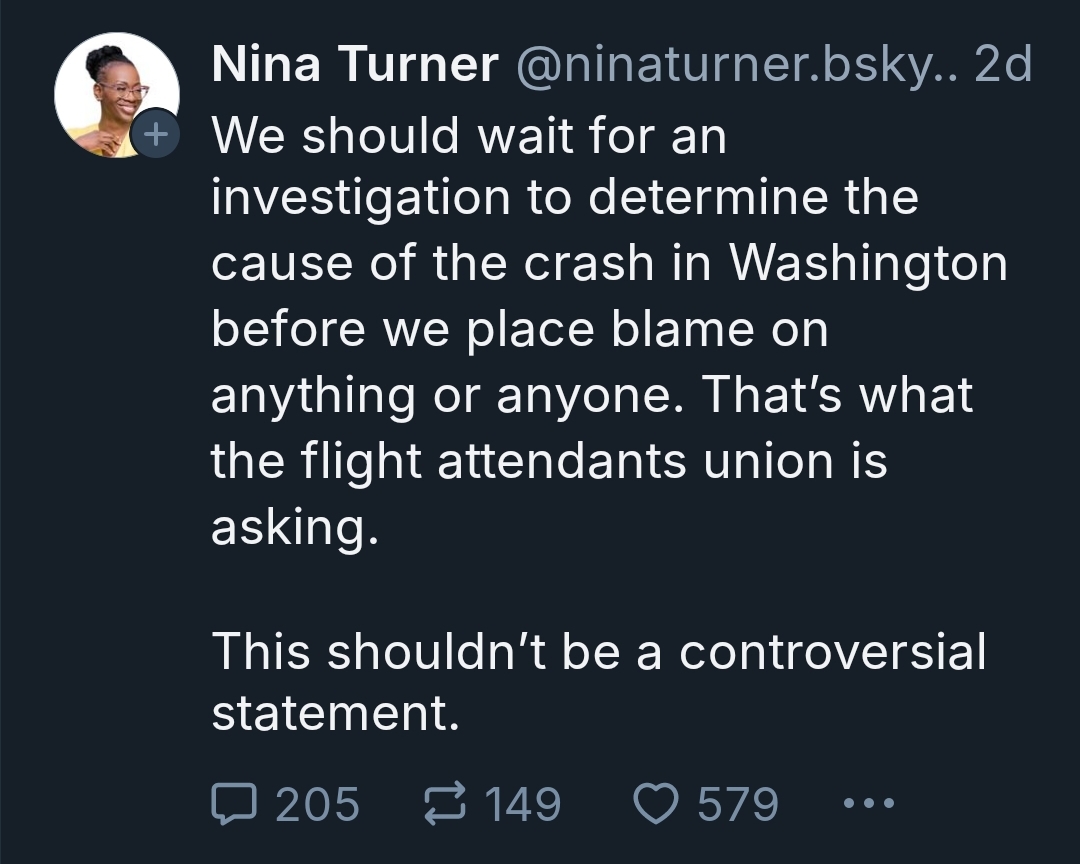The height and width of the screenshot is (864, 1080).
Task: Click the word 'Washington' in the post
Action: [x=869, y=265]
